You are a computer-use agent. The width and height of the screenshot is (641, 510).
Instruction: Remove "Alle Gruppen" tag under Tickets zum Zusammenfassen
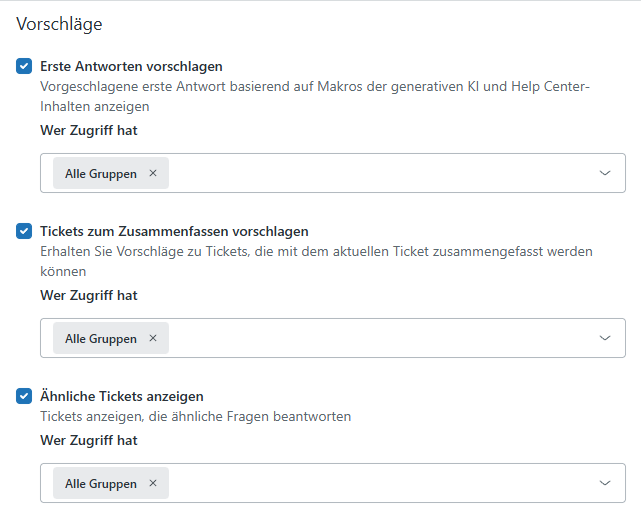point(153,338)
